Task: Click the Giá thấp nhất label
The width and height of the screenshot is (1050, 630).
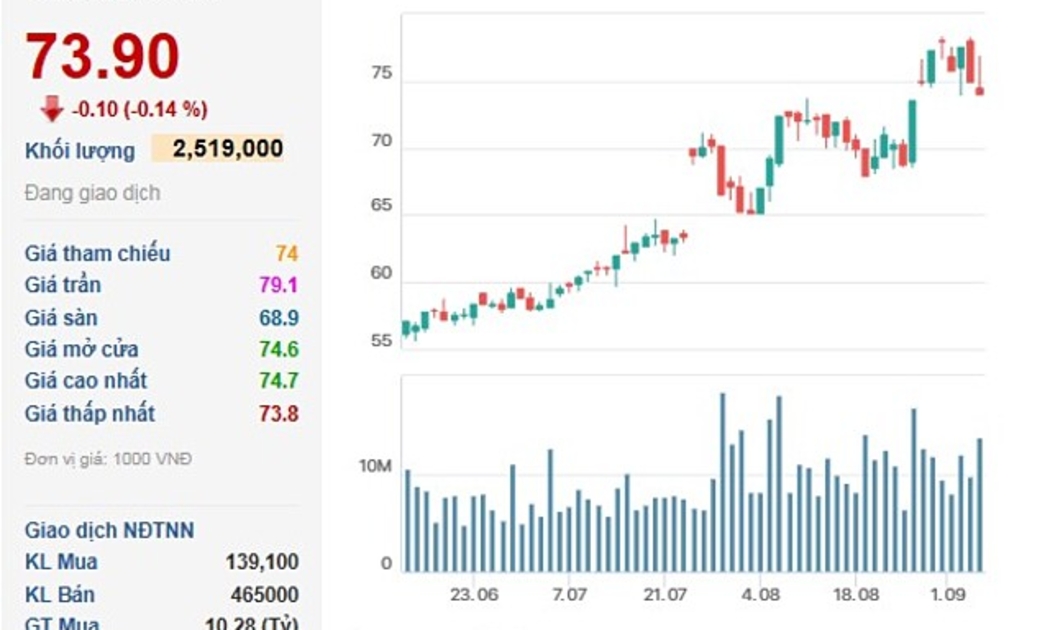Action: click(90, 413)
